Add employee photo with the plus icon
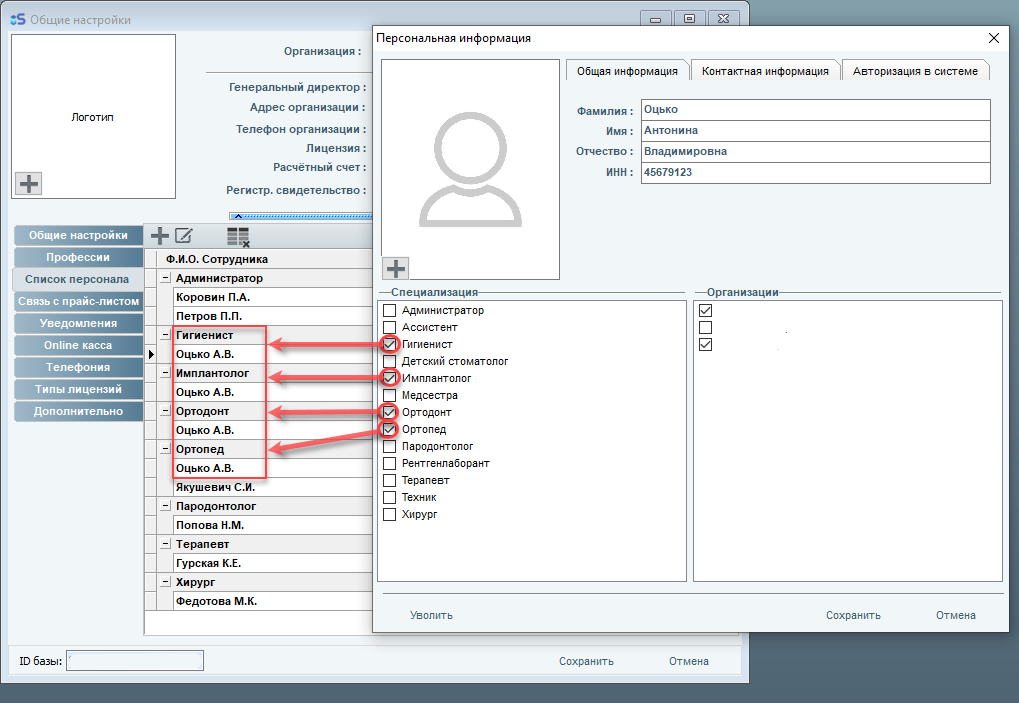The height and width of the screenshot is (703, 1019). (396, 268)
